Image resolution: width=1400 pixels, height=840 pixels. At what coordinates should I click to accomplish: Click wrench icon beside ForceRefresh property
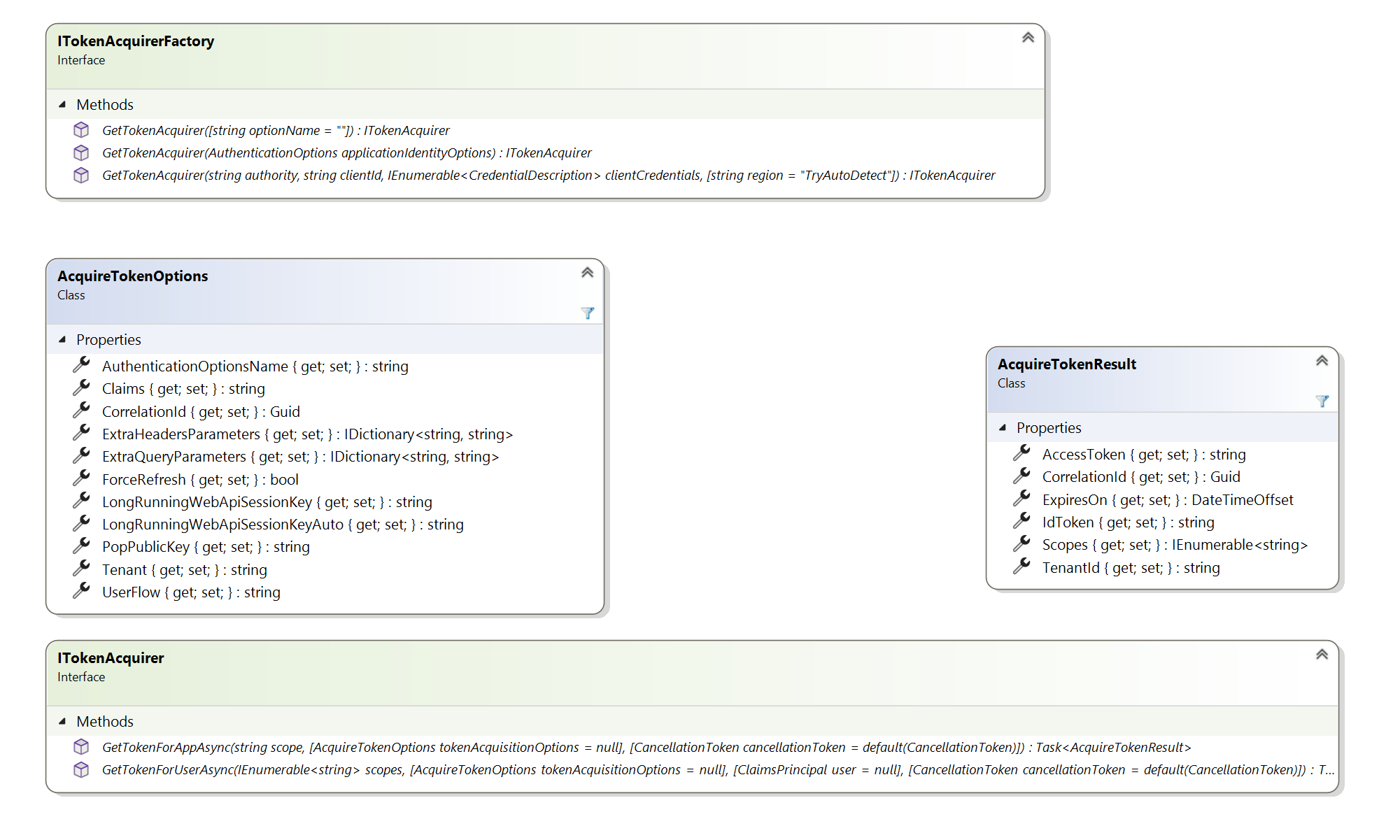tap(81, 478)
